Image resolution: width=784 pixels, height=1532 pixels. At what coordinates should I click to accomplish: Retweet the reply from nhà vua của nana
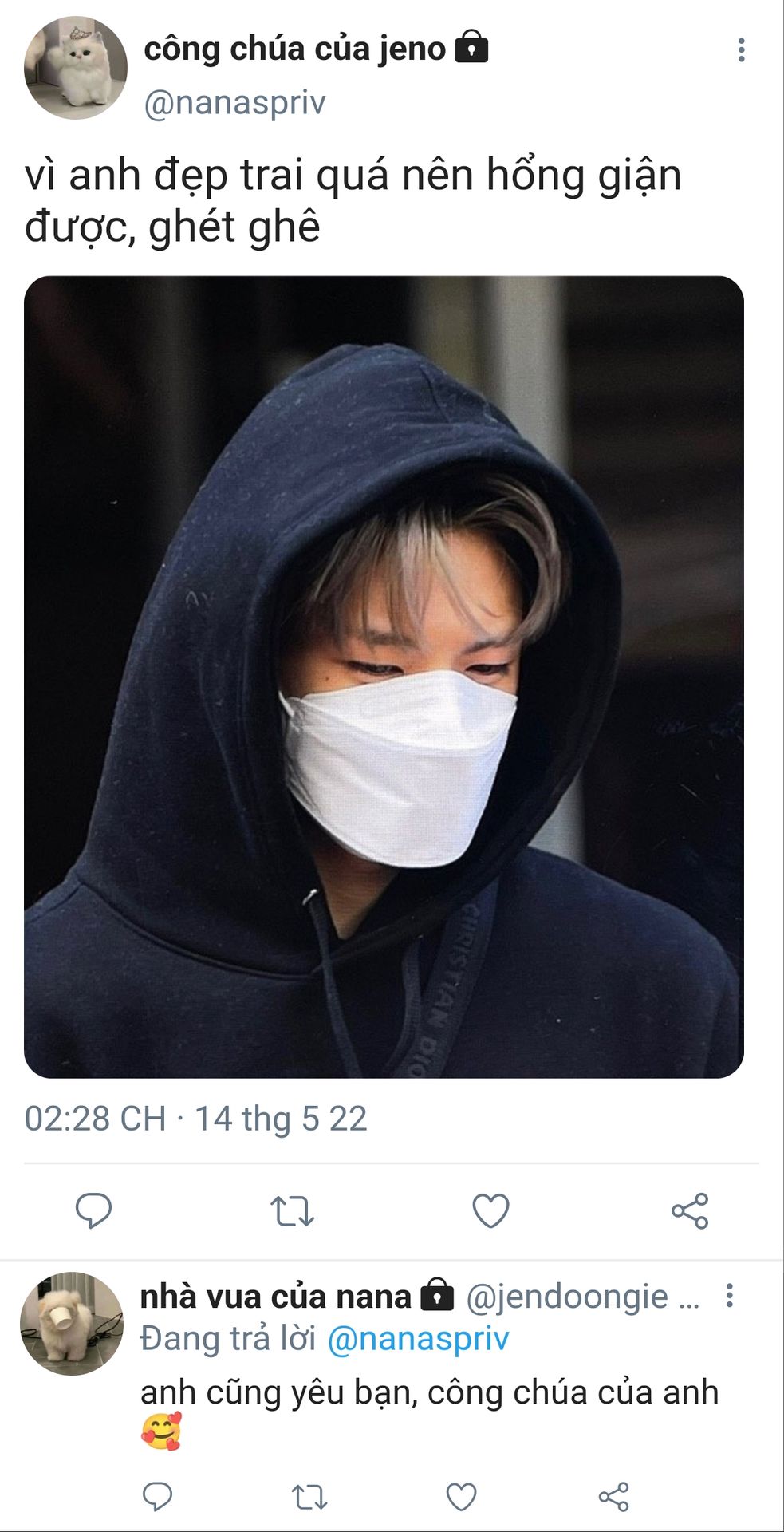click(x=309, y=1497)
